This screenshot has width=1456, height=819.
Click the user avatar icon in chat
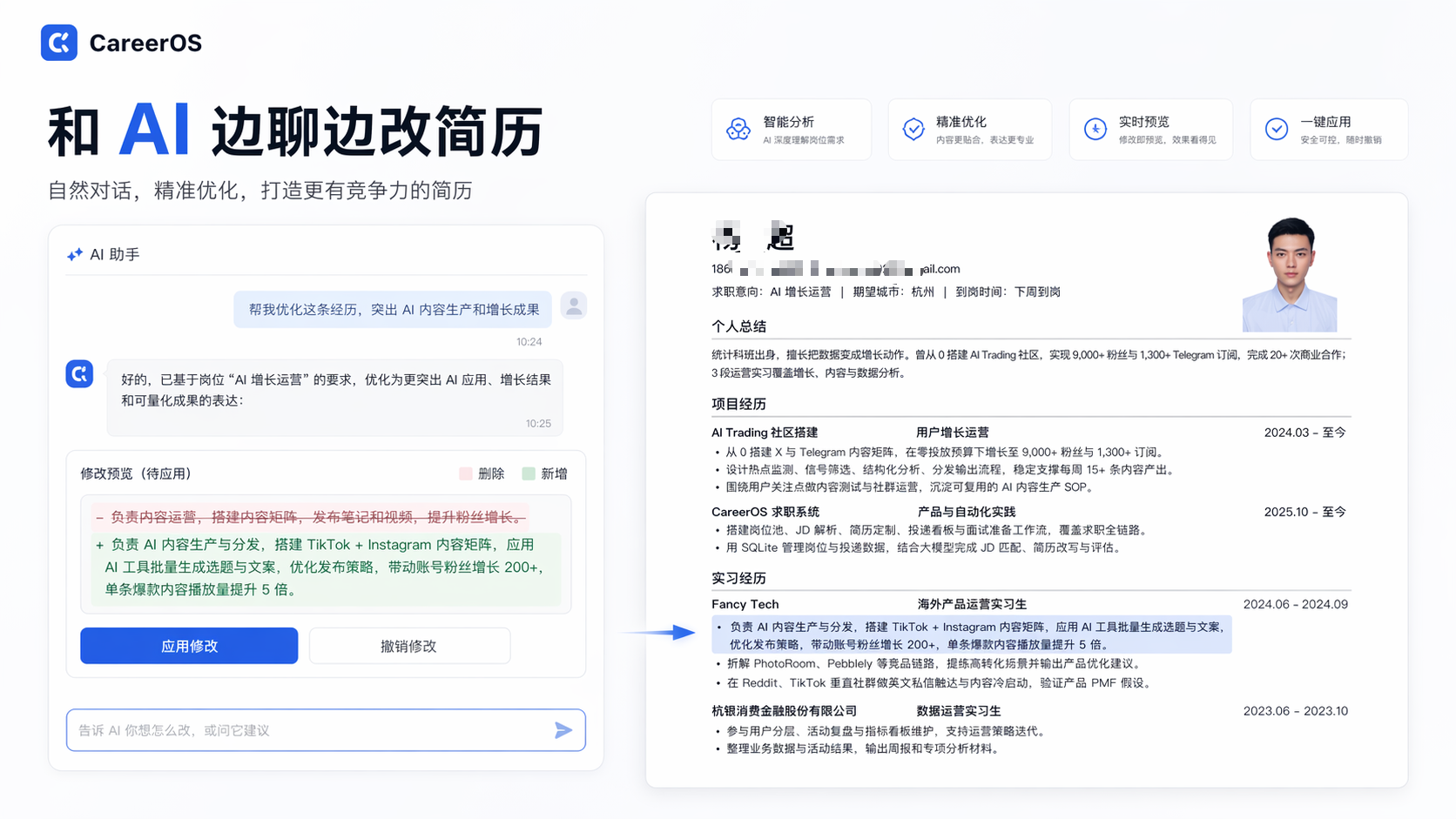coord(574,306)
